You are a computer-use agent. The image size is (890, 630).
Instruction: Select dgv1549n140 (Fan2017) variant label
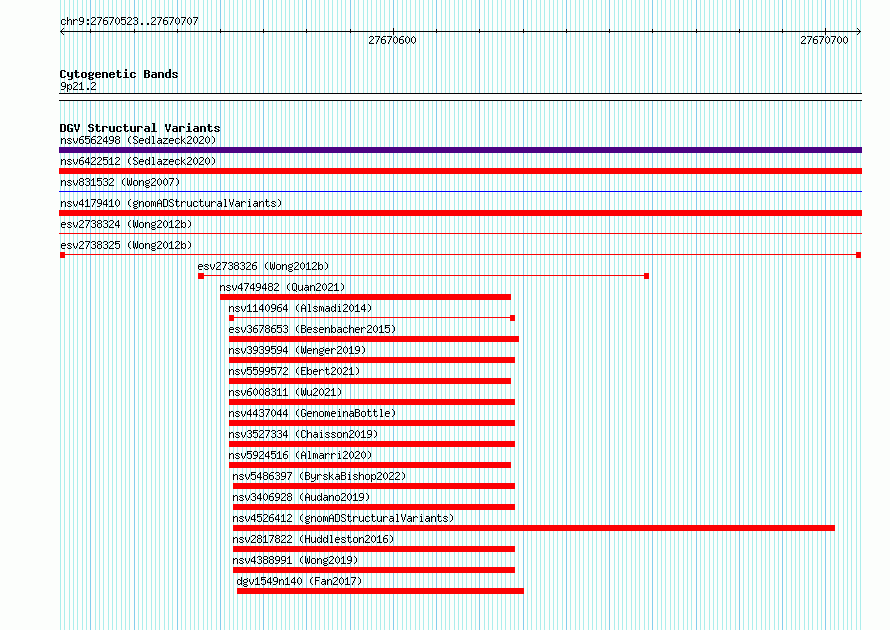pos(299,581)
